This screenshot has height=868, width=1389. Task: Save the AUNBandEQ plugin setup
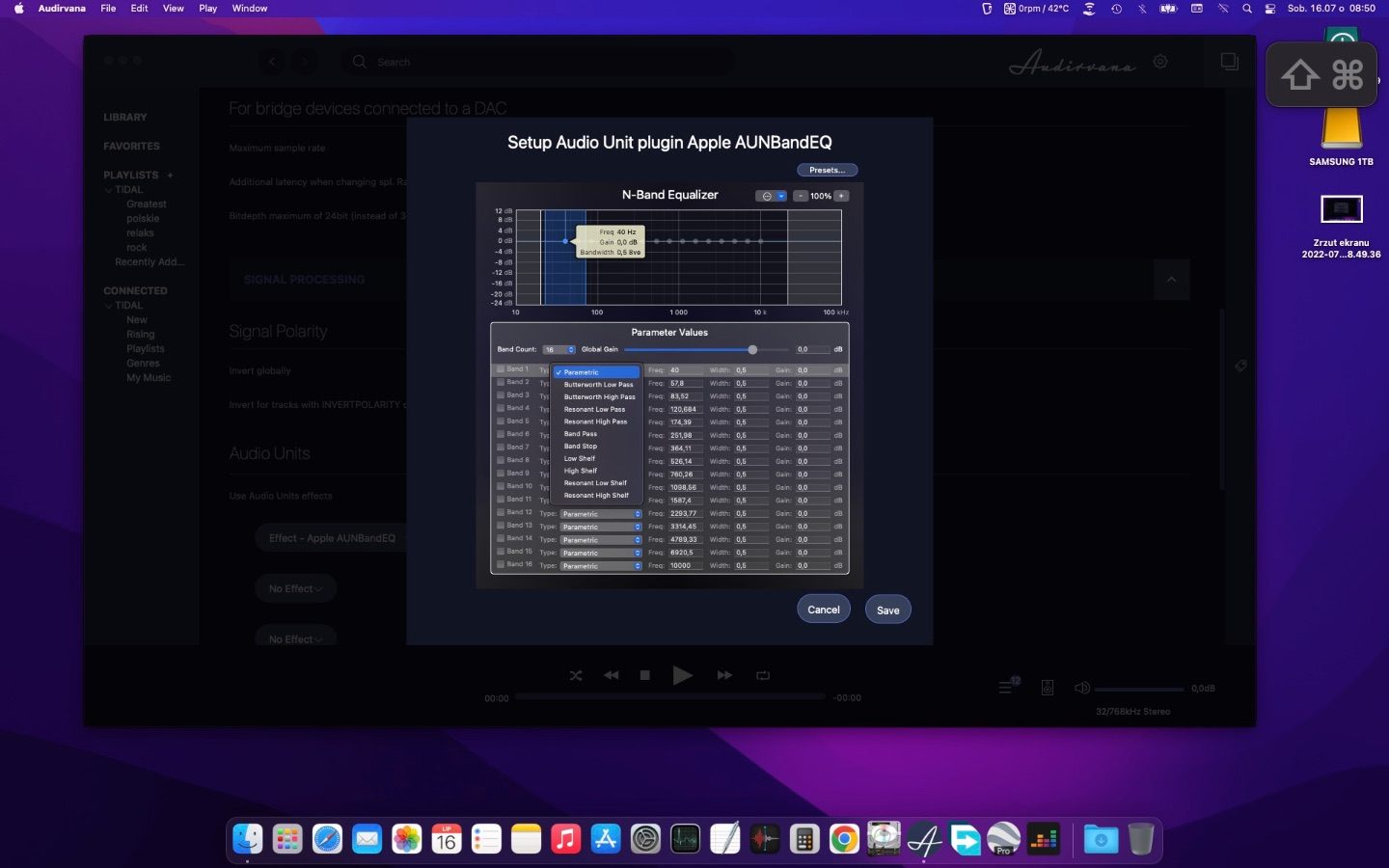pos(888,610)
